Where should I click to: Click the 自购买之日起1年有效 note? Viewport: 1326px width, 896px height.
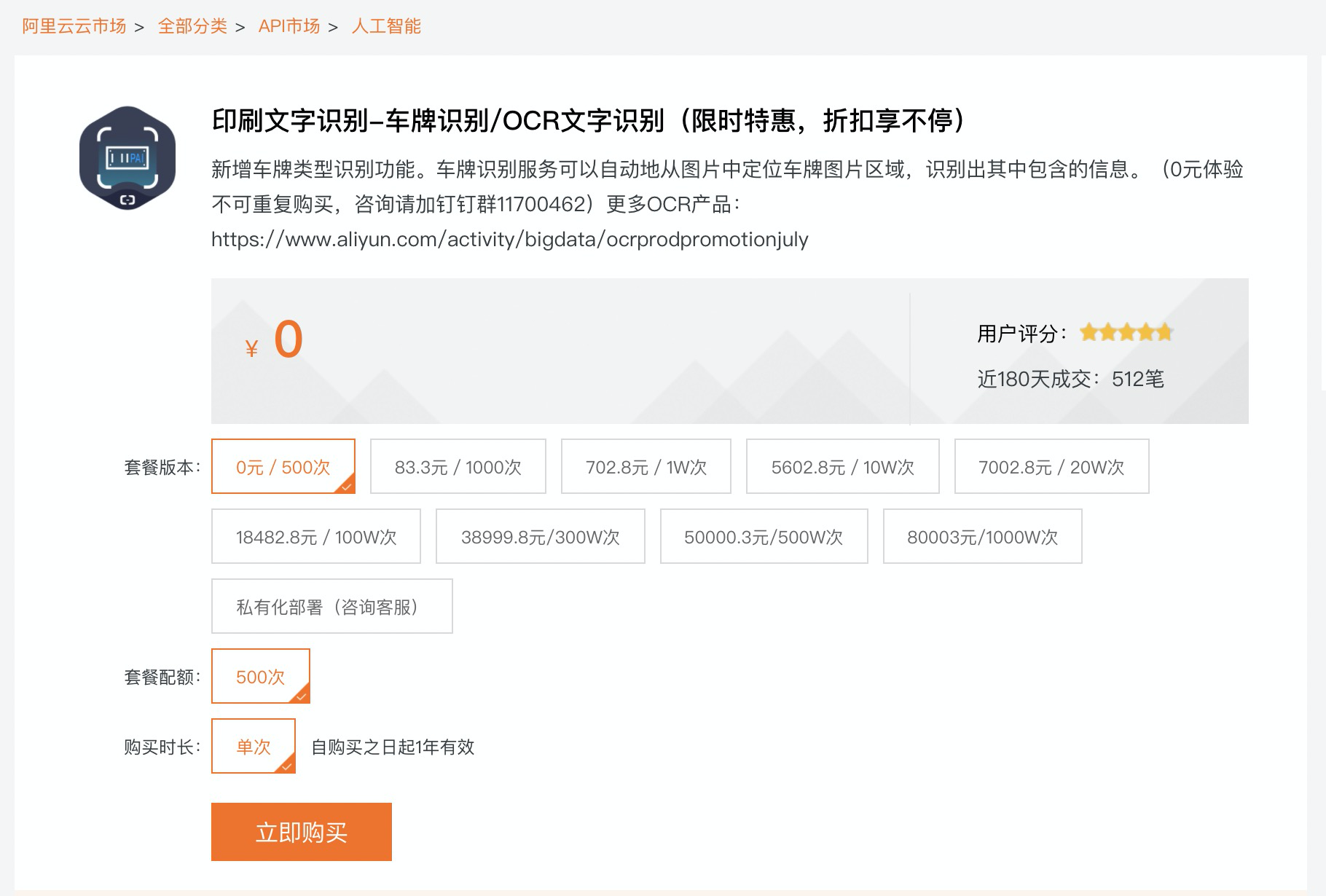tap(393, 747)
